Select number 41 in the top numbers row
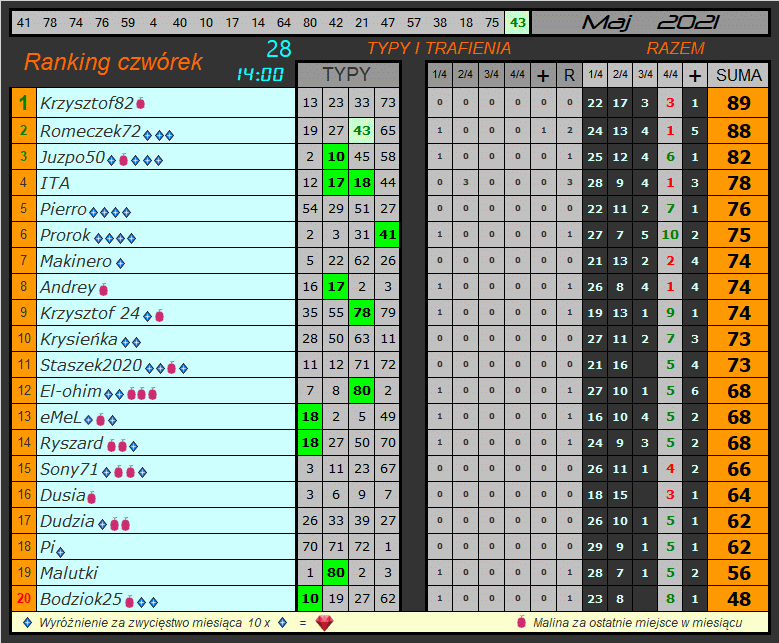Image resolution: width=779 pixels, height=643 pixels. click(23, 23)
